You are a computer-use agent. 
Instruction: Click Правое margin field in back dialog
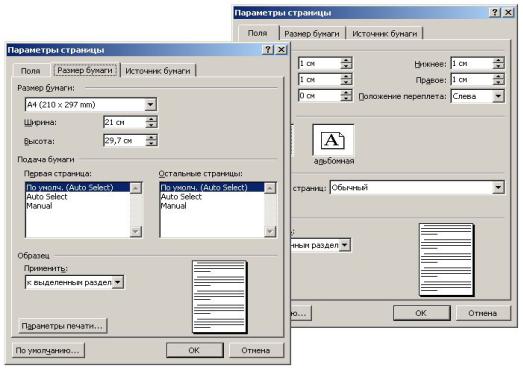tap(472, 79)
